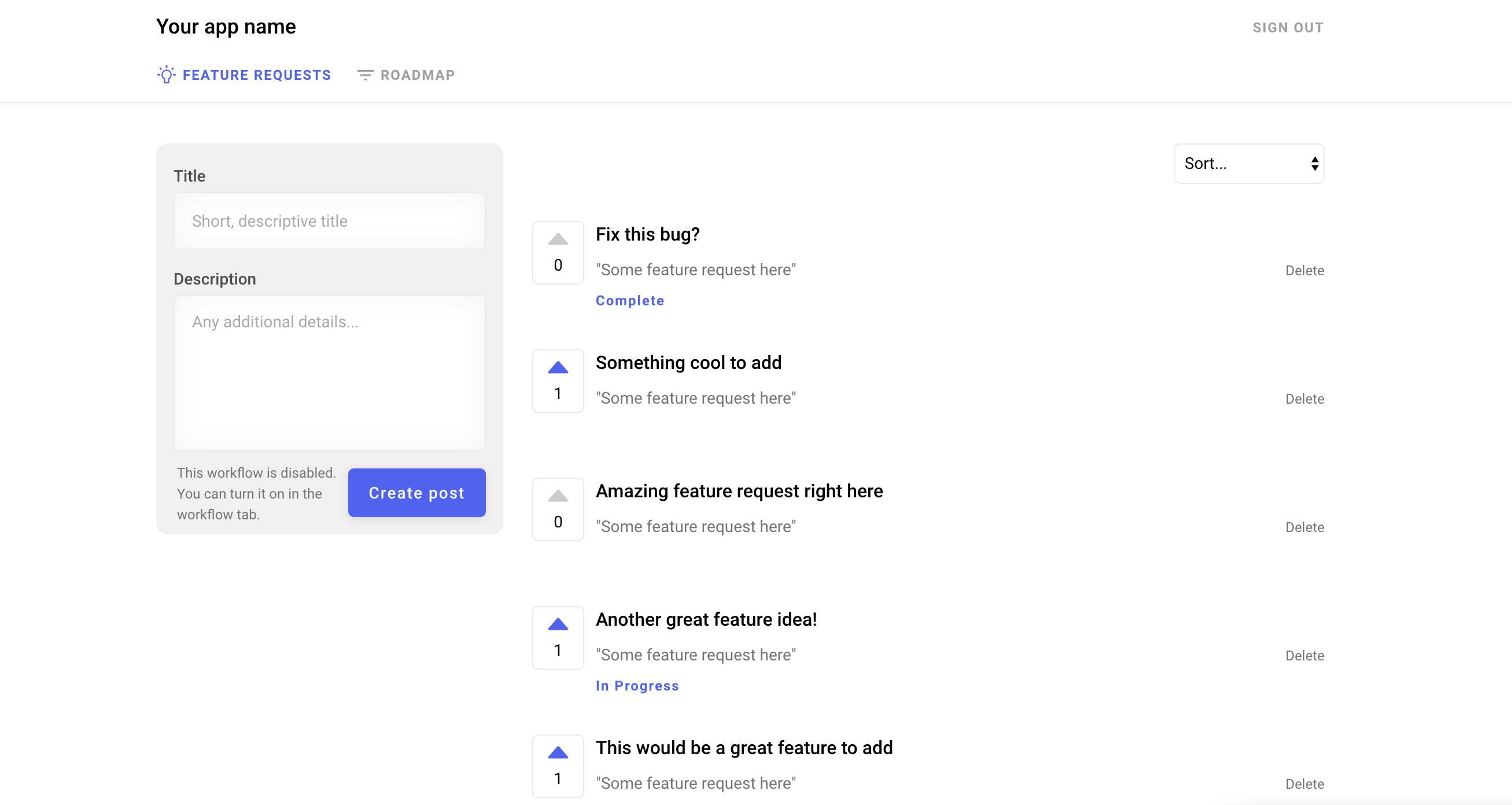Delete 'Another great feature idea!' post
Screen dimensions: 1512x805
(1304, 655)
